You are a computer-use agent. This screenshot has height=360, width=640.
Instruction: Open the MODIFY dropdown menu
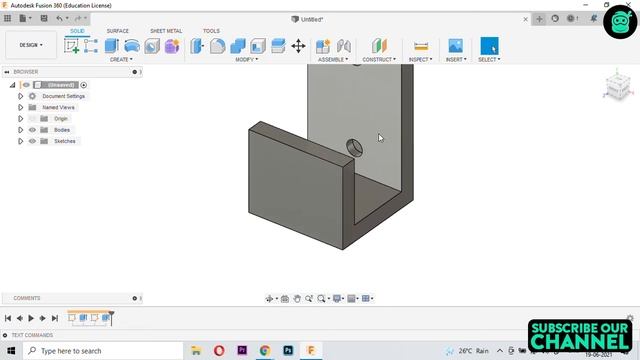247,60
